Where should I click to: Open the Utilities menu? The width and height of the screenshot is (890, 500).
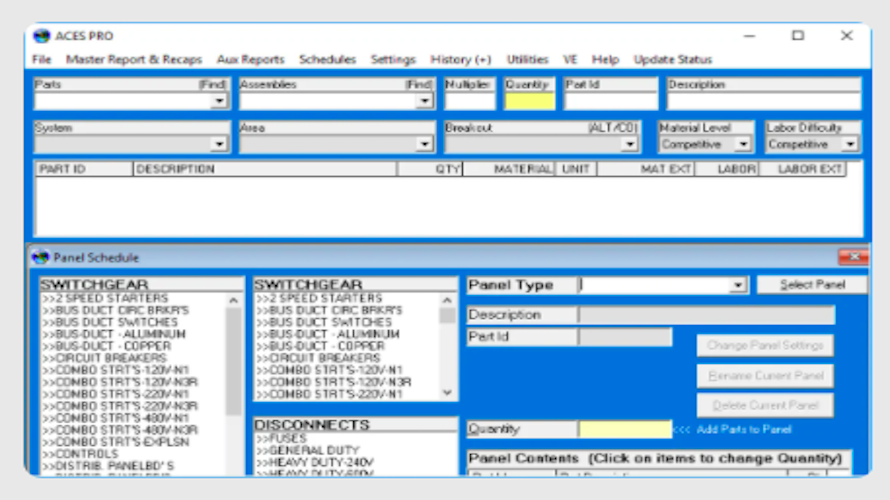point(527,59)
